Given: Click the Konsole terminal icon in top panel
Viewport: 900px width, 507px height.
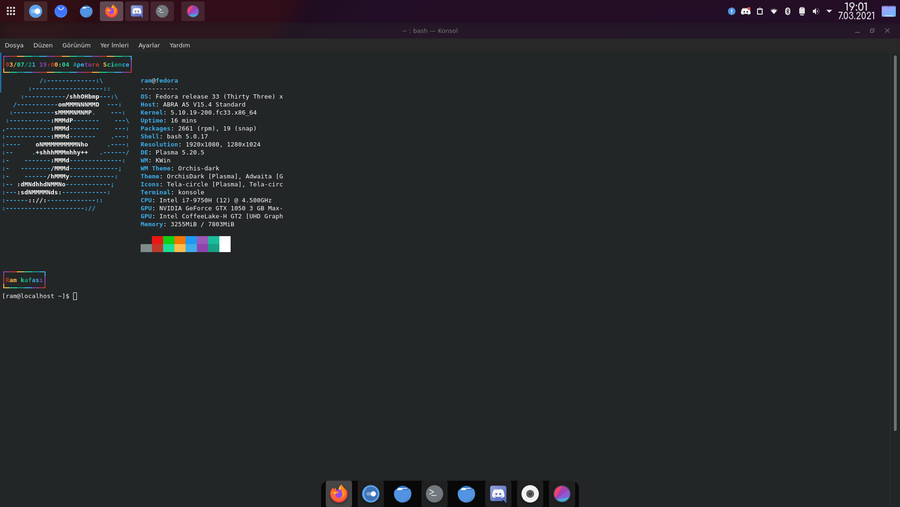Looking at the screenshot, I should coord(162,11).
